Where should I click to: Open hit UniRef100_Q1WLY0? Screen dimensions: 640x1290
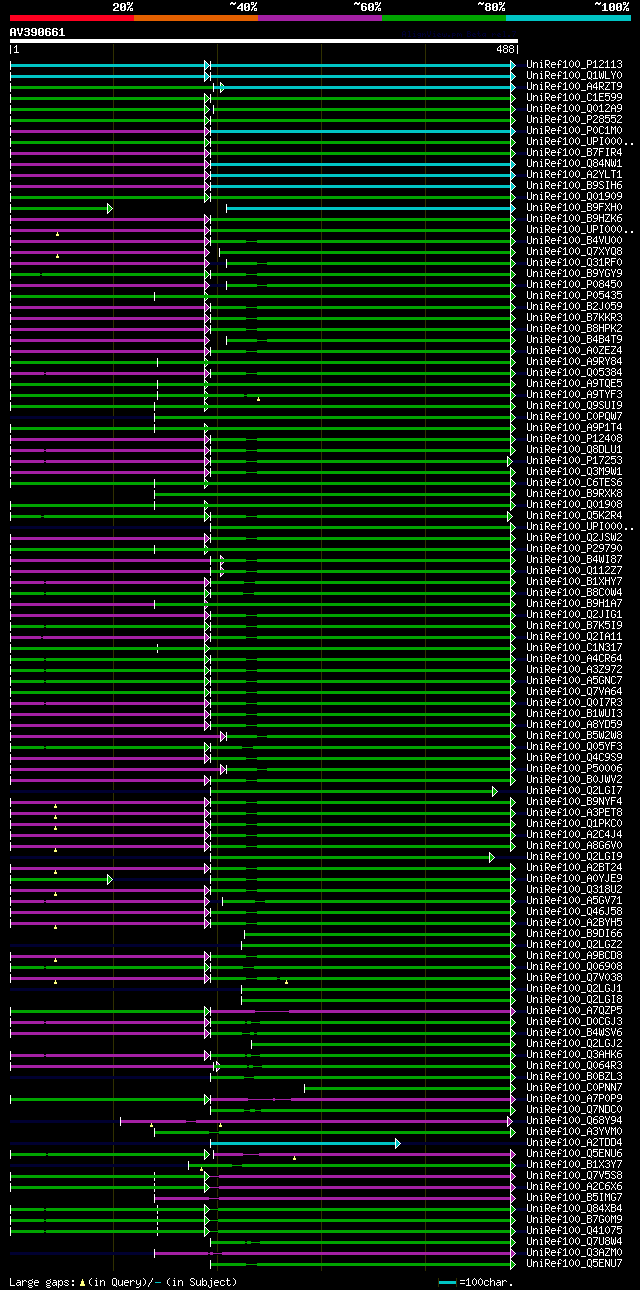[574, 75]
